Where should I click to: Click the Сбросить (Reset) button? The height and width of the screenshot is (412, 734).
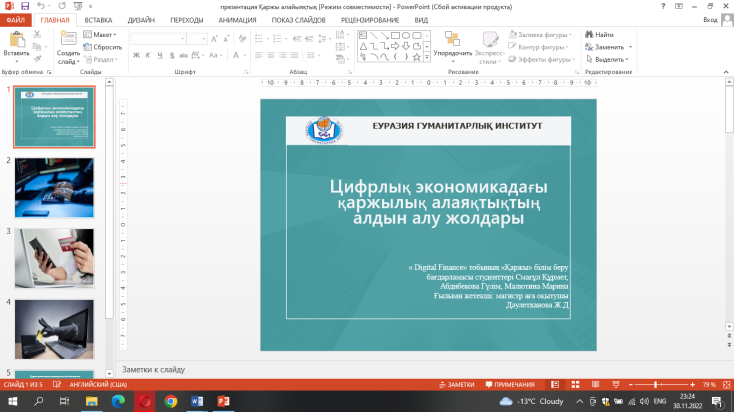point(104,46)
